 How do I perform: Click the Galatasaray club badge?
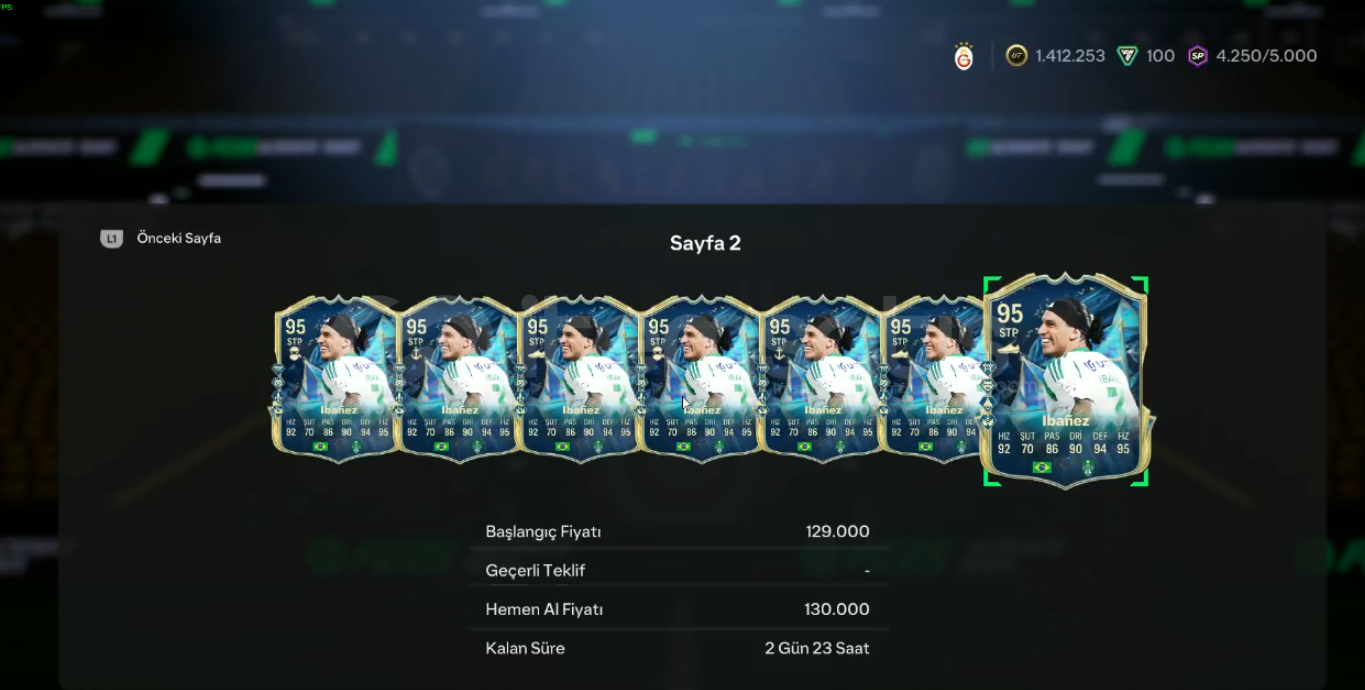coord(963,56)
